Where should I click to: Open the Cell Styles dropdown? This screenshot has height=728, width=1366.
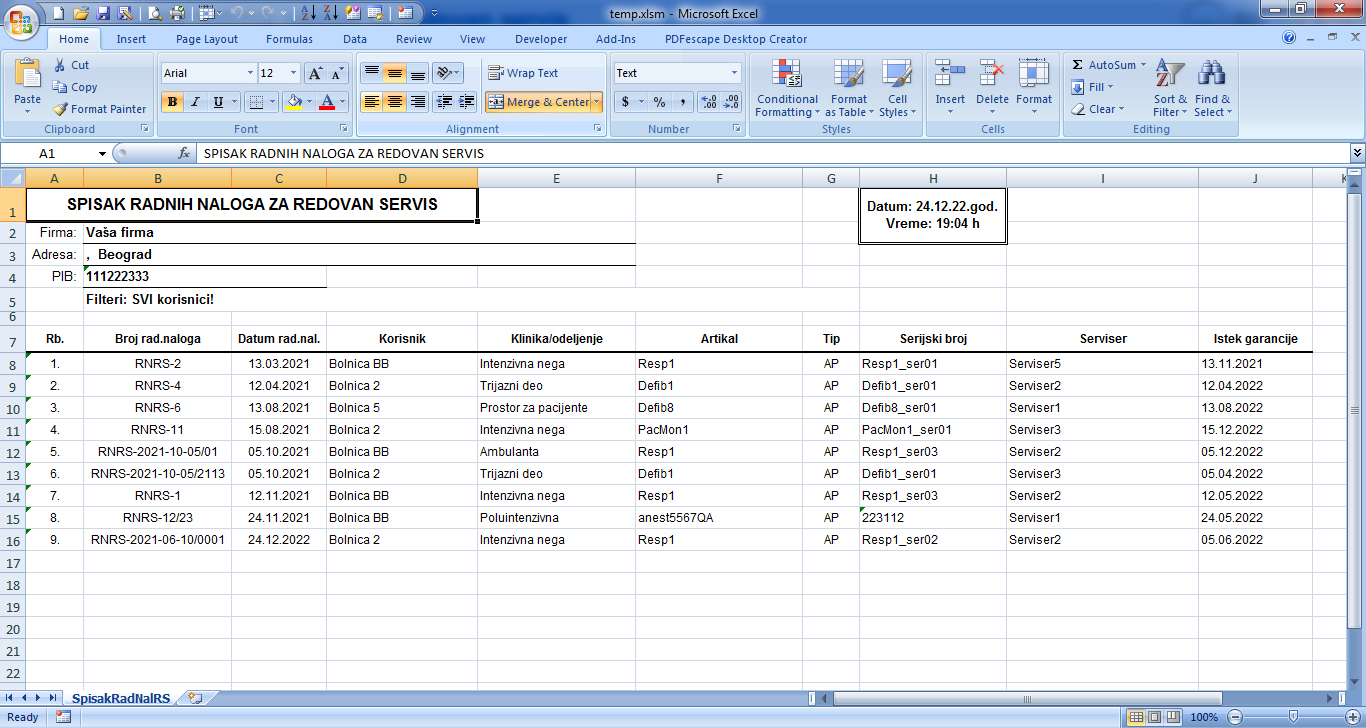click(x=897, y=87)
